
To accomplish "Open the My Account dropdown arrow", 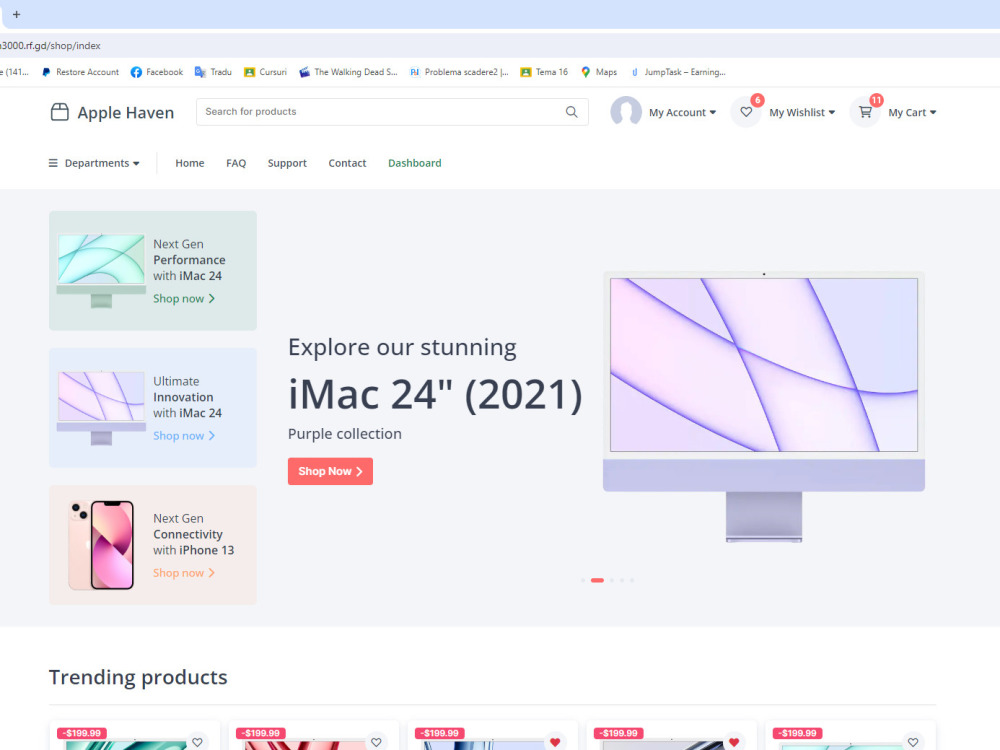I will [714, 112].
